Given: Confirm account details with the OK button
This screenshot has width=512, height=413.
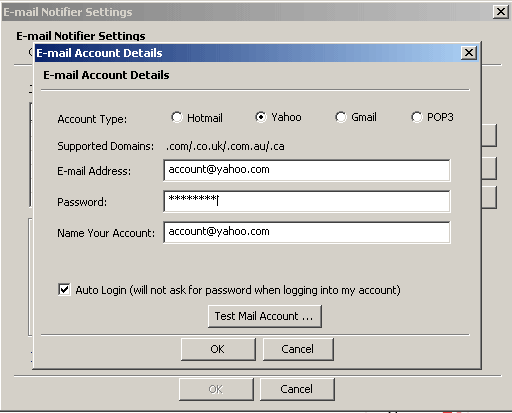Looking at the screenshot, I should coord(218,349).
